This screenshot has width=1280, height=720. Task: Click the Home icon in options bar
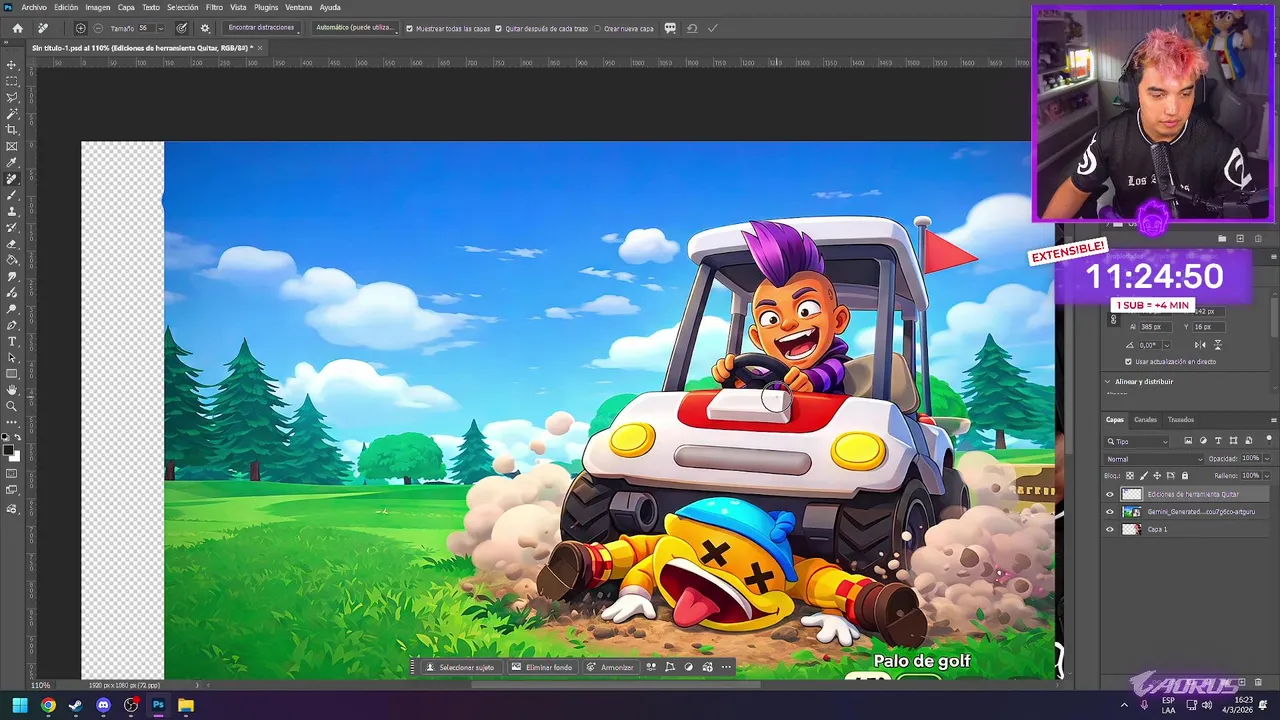coord(17,28)
